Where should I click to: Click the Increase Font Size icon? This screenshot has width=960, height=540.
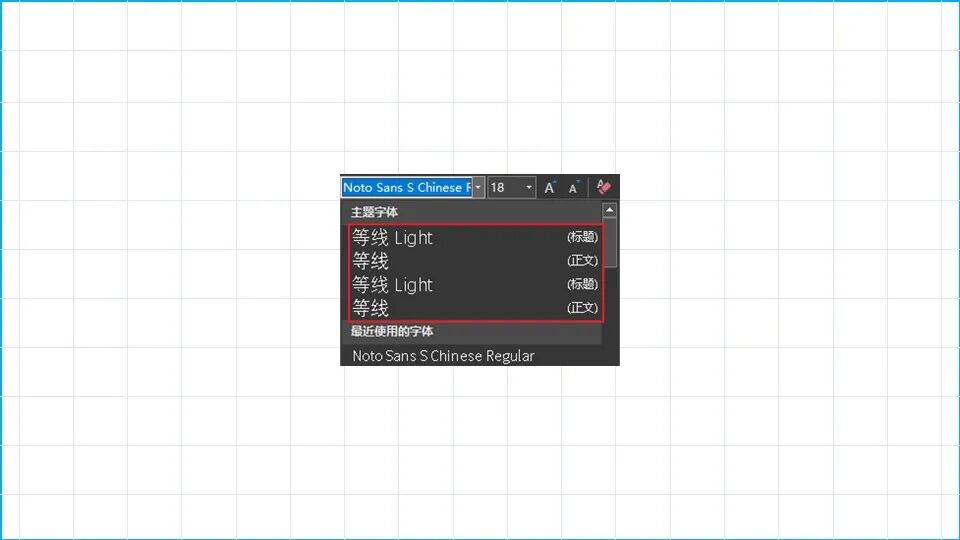pyautogui.click(x=550, y=187)
